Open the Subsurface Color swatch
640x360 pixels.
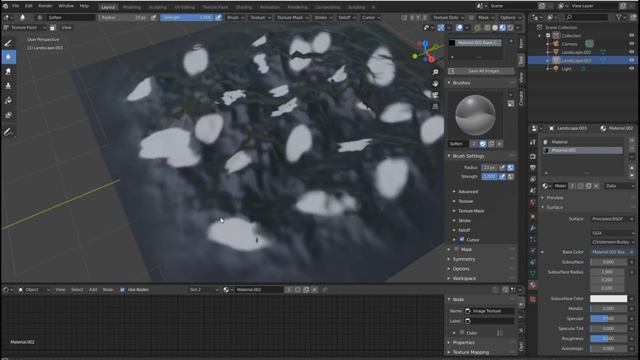(609, 299)
